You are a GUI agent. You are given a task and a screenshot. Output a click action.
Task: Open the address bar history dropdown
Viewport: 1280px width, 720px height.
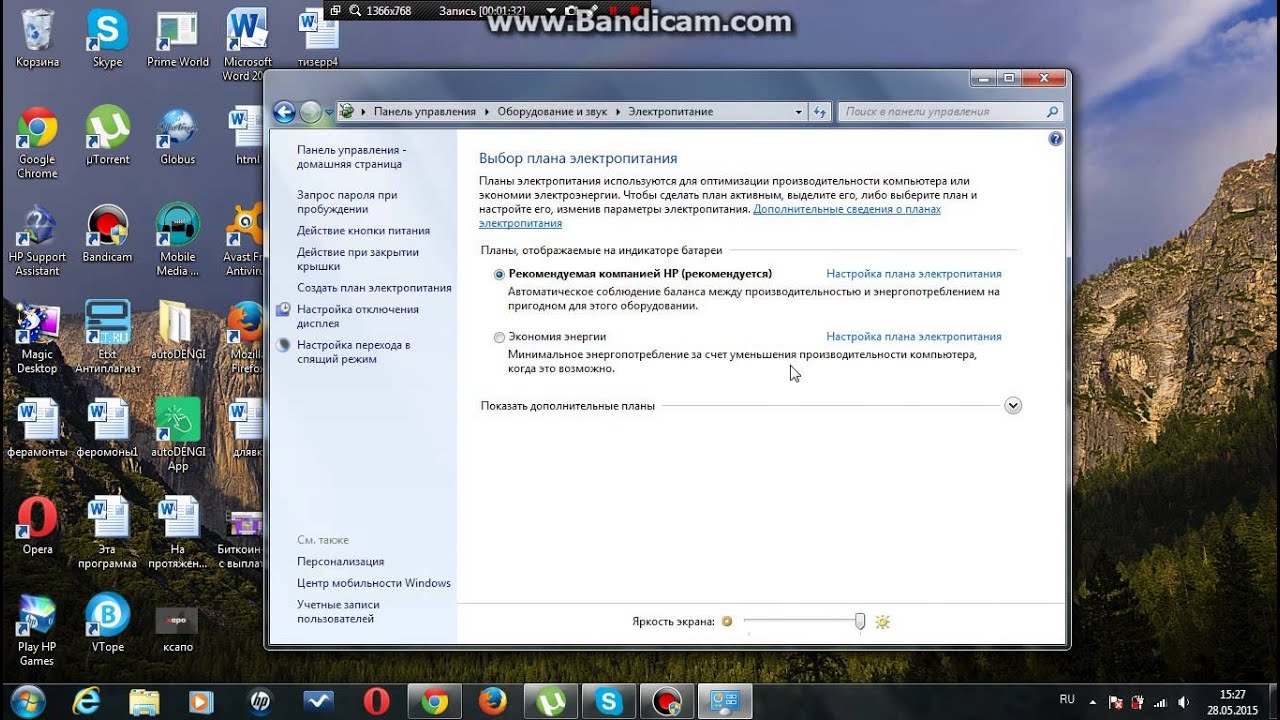click(x=798, y=112)
